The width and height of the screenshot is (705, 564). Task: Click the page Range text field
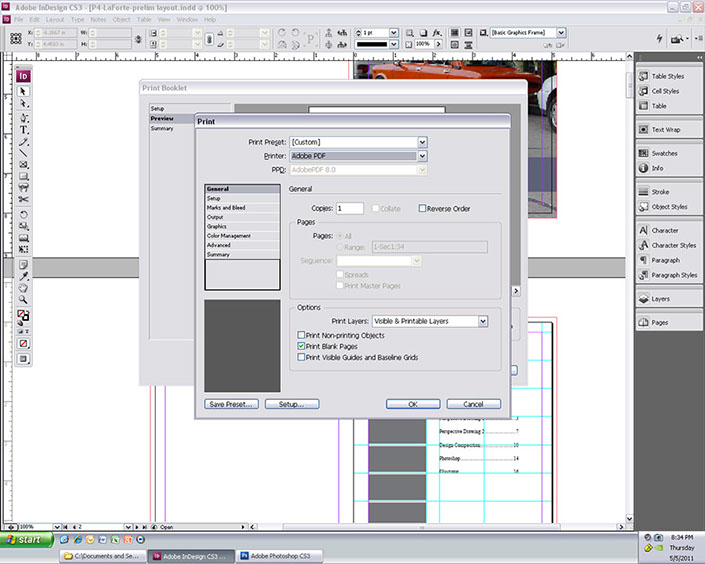click(429, 247)
